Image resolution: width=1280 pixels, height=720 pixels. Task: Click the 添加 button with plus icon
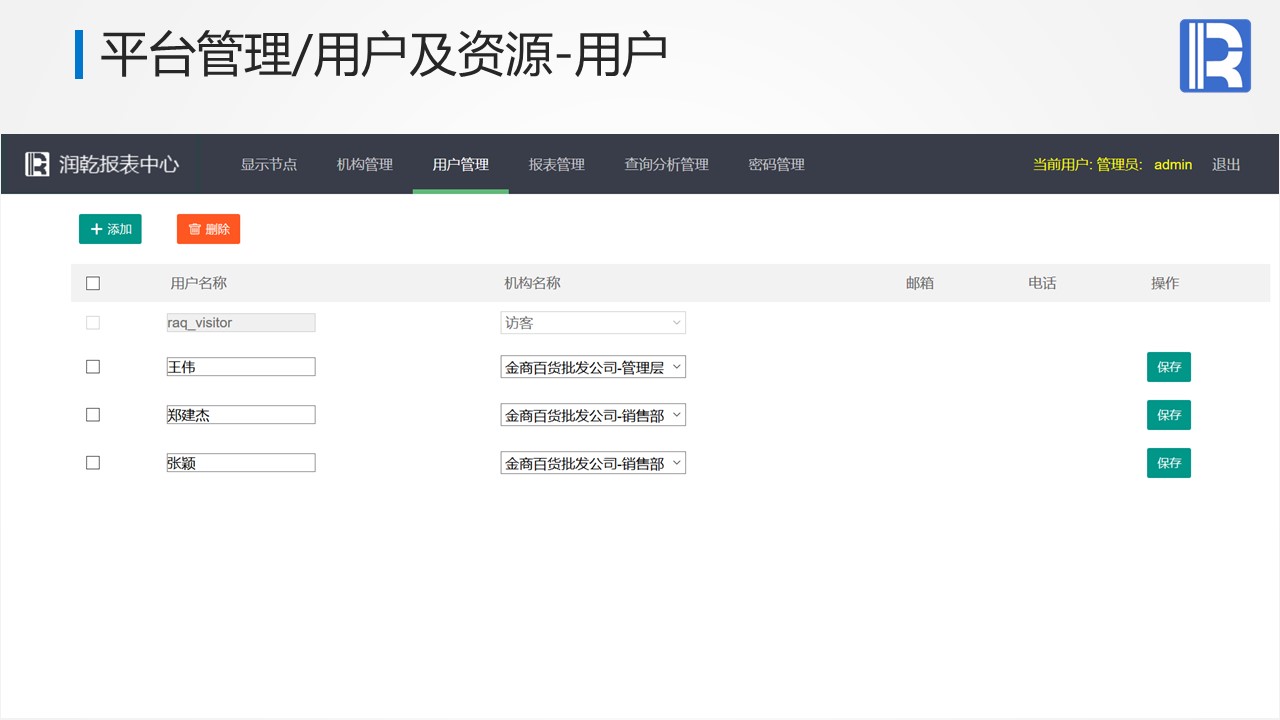tap(110, 229)
